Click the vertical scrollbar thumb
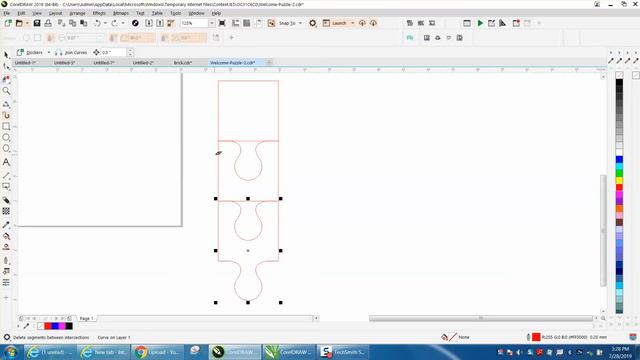This screenshot has width=640, height=360. 603,231
